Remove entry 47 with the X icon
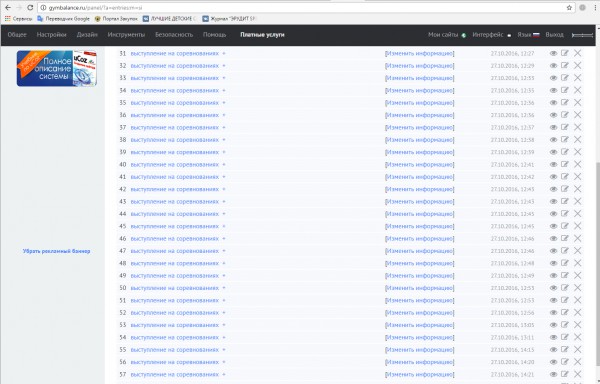Viewport: 600px width, 384px height. [x=577, y=251]
